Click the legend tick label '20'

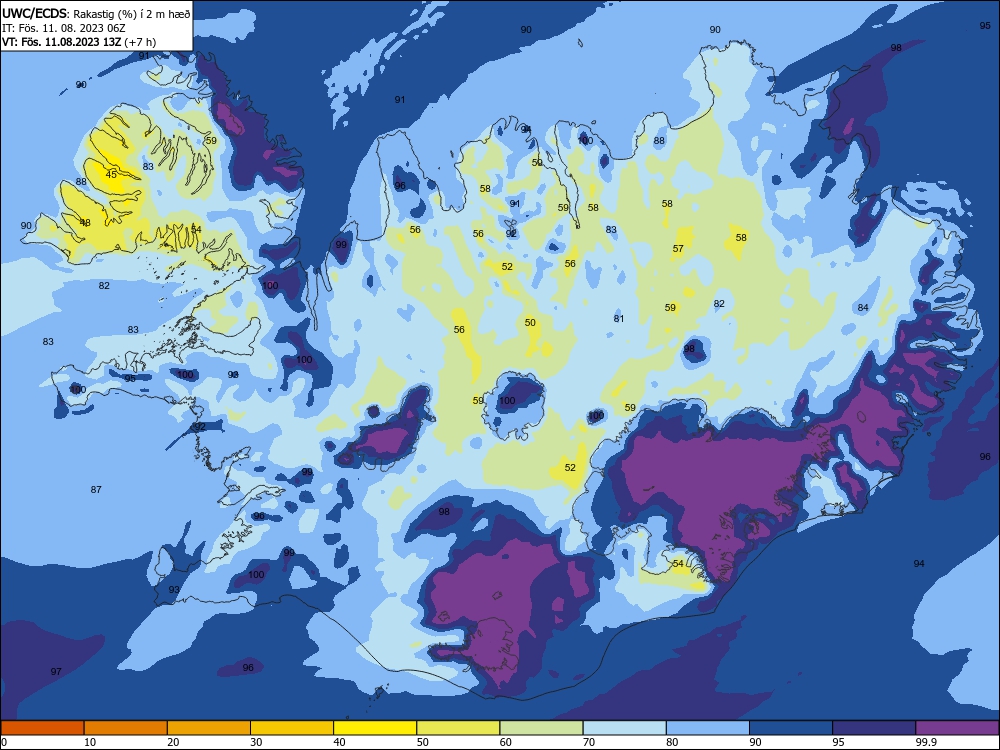click(173, 742)
